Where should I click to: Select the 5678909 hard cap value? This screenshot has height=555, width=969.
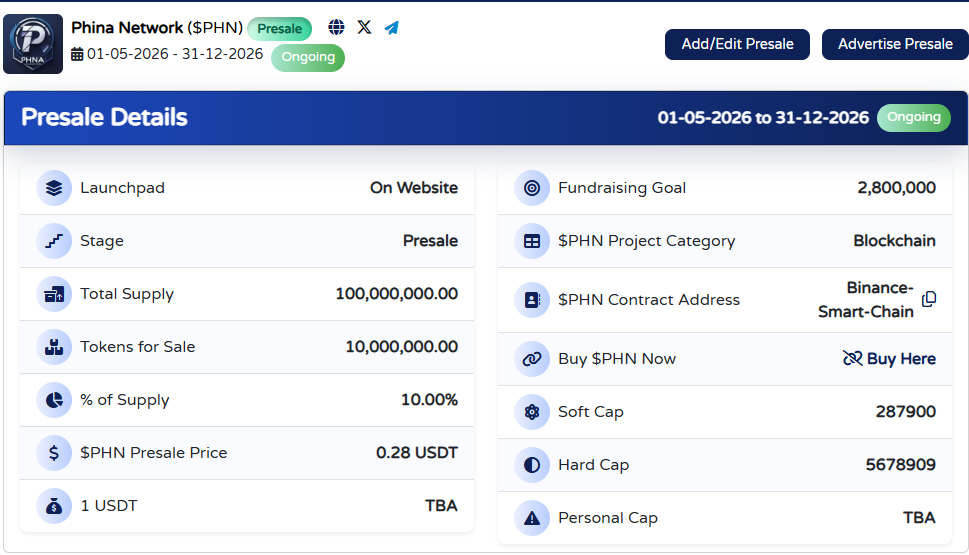[900, 465]
